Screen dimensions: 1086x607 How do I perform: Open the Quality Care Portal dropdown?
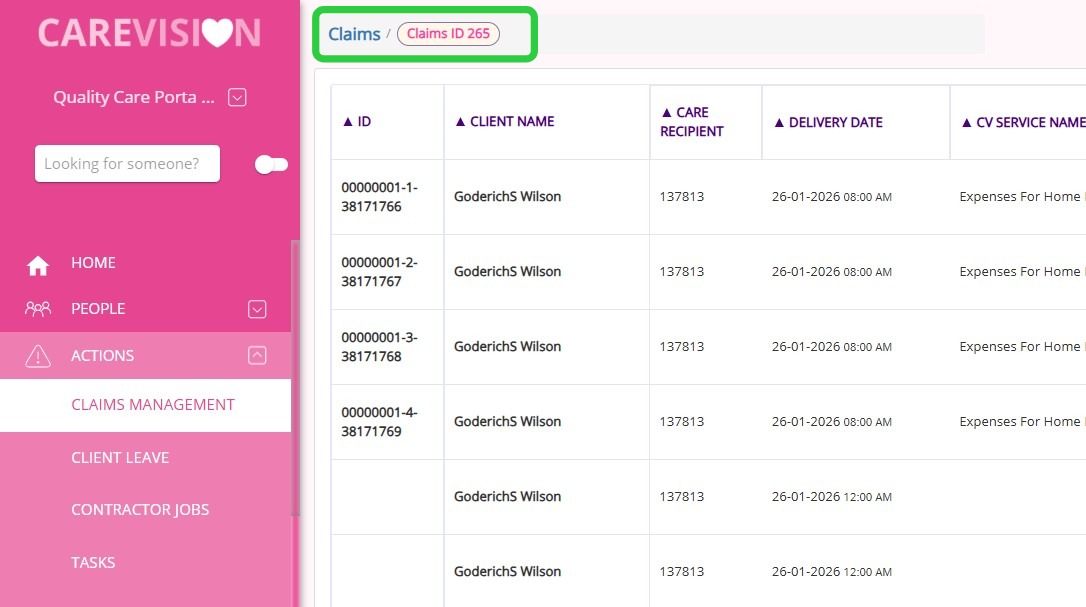point(237,97)
